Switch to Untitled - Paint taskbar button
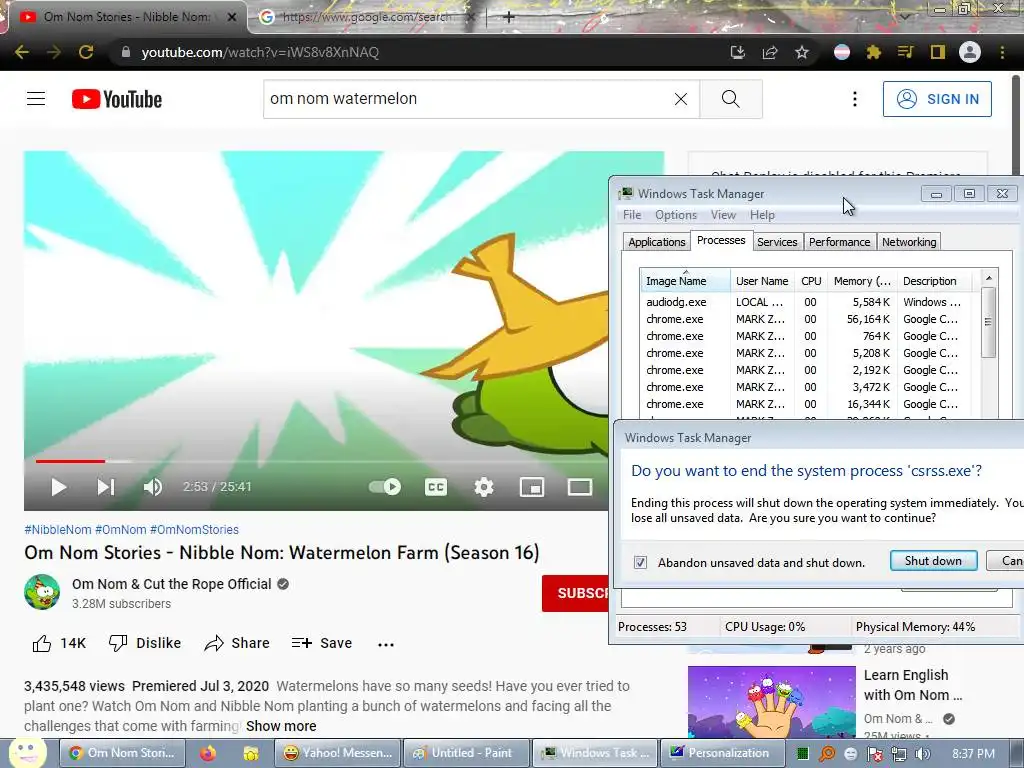Viewport: 1024px width, 768px height. click(466, 753)
